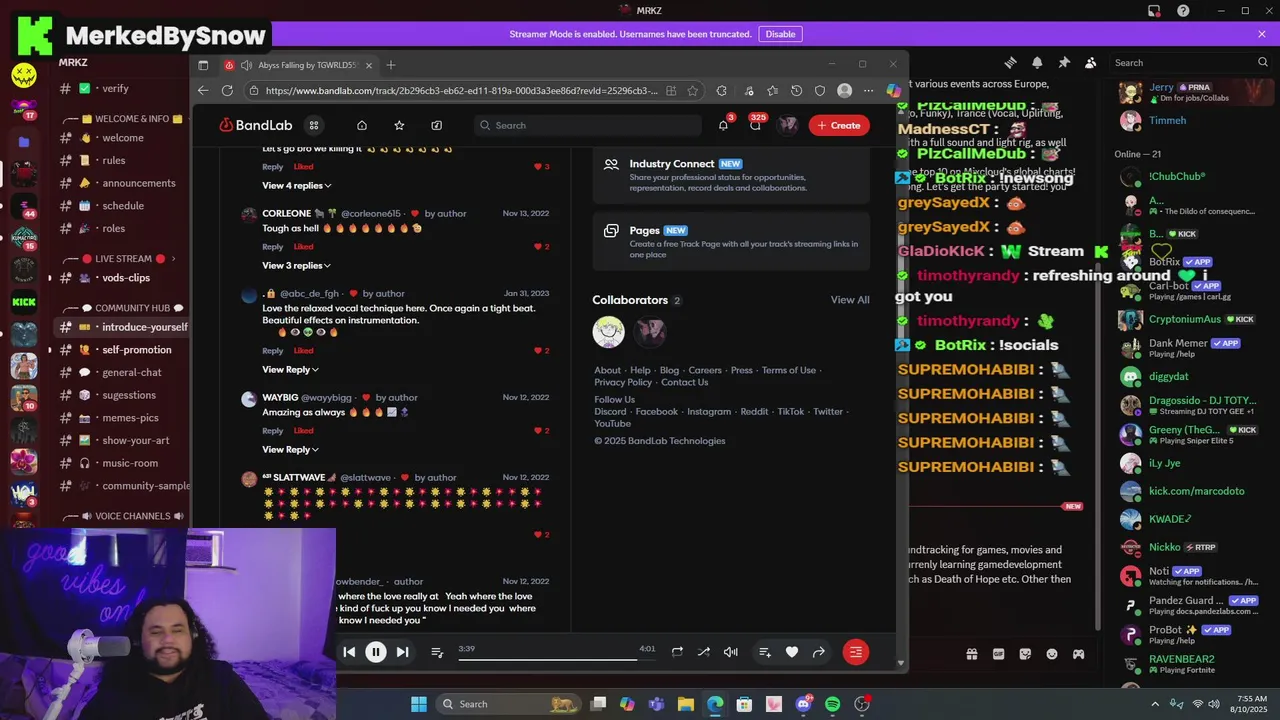Toggle Liked on CORLEONE's comment
Screen dimensions: 1280x720
(x=303, y=247)
